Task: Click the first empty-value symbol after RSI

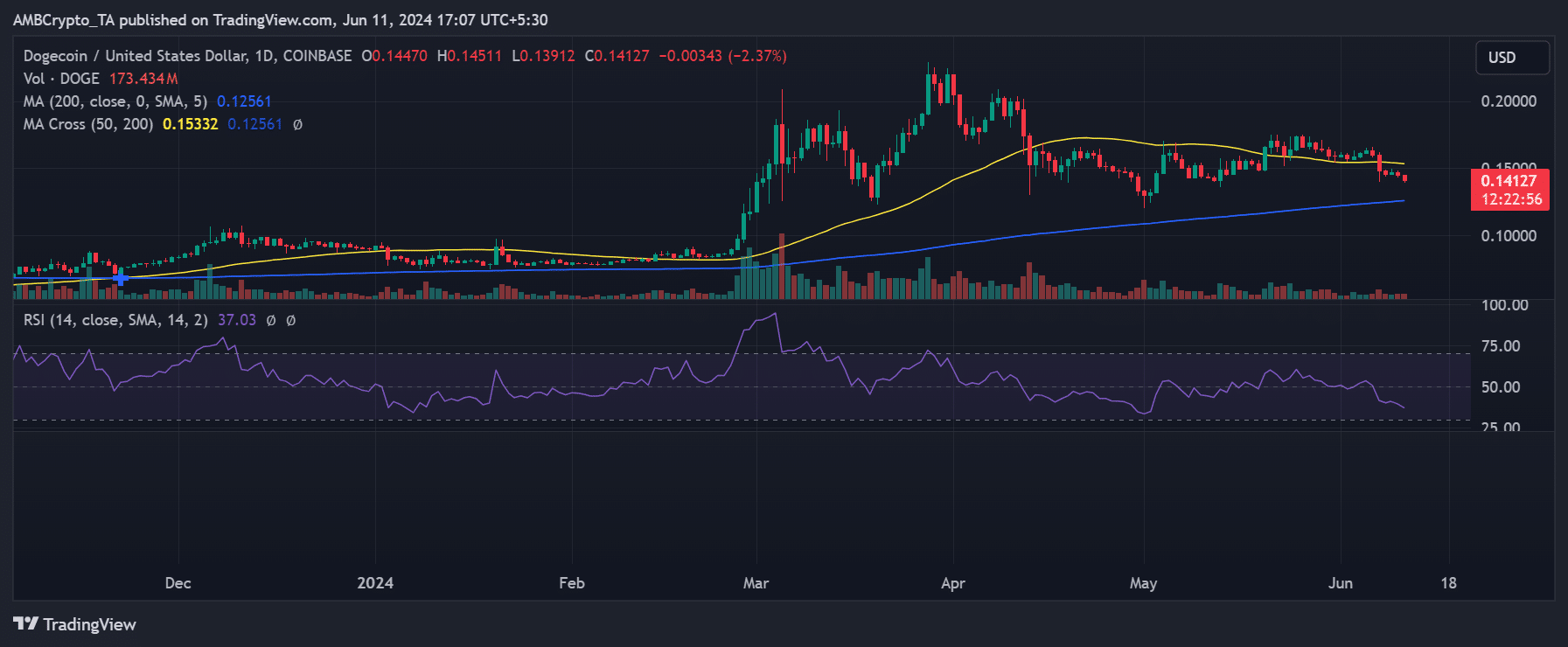Action: pos(271,320)
